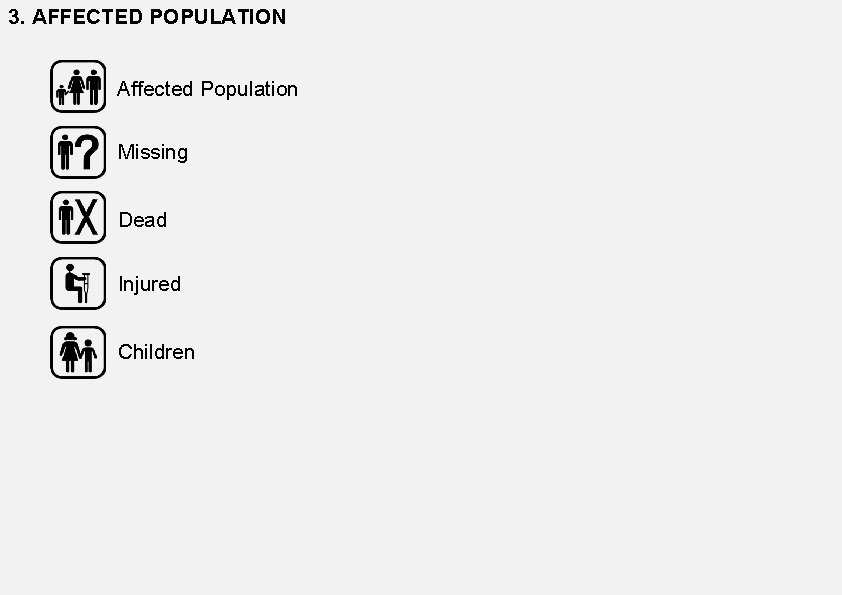Click the standing figure in Dead icon
842x595 pixels.
pos(66,218)
